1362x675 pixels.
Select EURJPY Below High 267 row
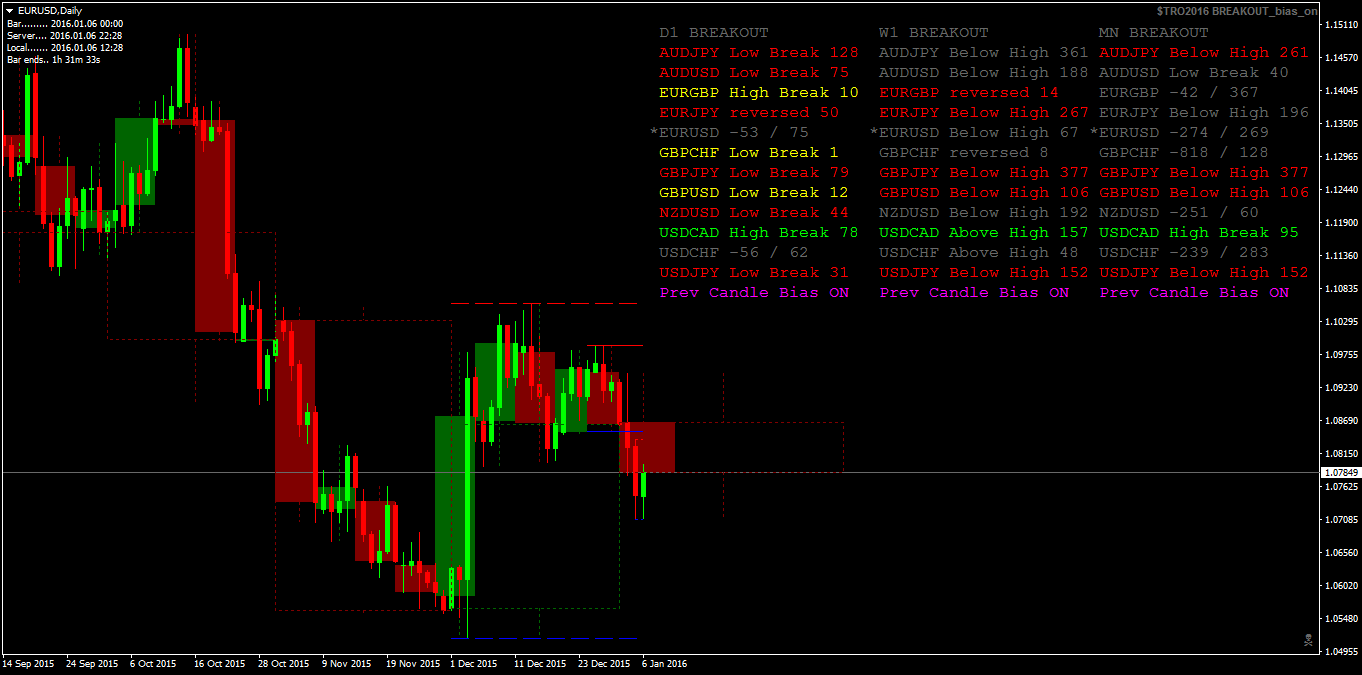(984, 113)
